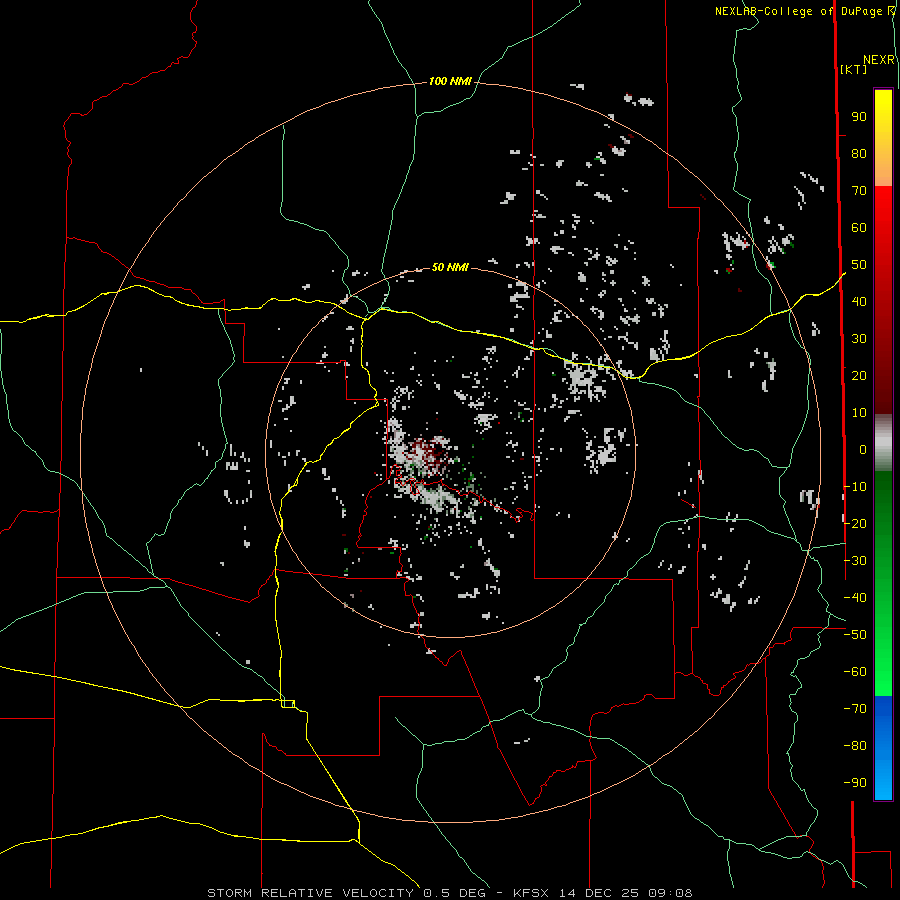Screen dimensions: 900x900
Task: Click the 50 NMI range ring label
Action: point(450,267)
